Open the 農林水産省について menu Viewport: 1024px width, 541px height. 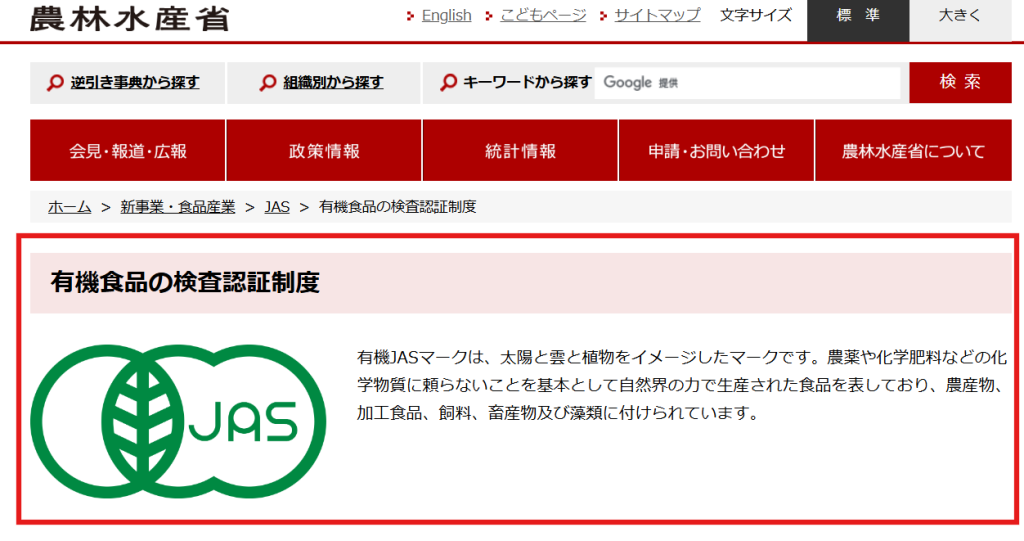[x=913, y=150]
